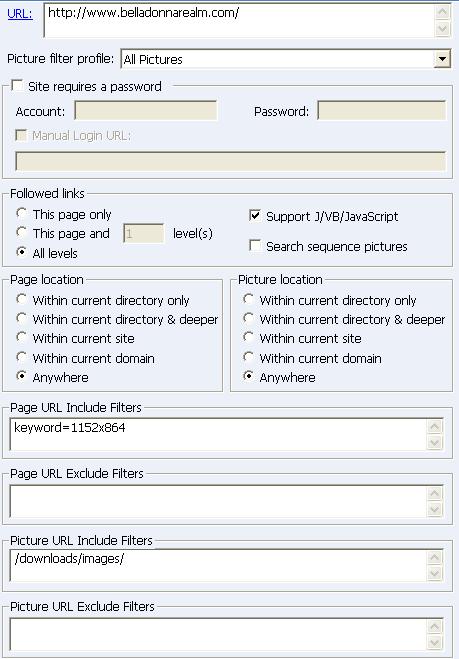Choose Picture location Within current directory only
Viewport: 459px width, 659px height.
248,299
